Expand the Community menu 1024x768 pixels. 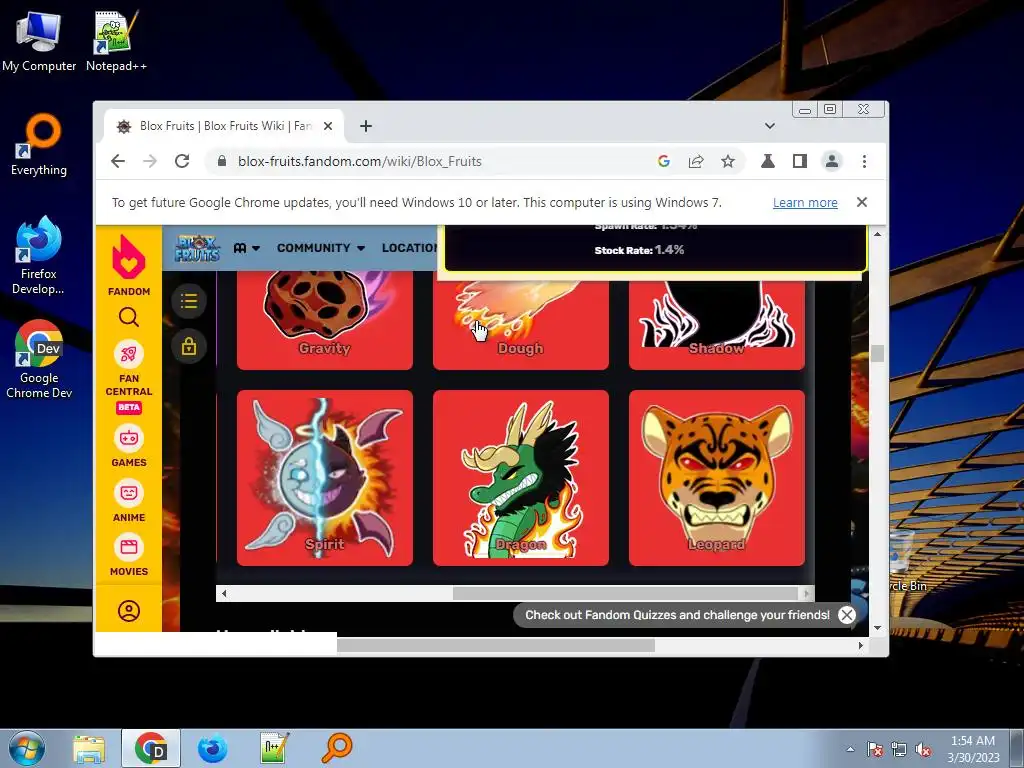point(321,248)
